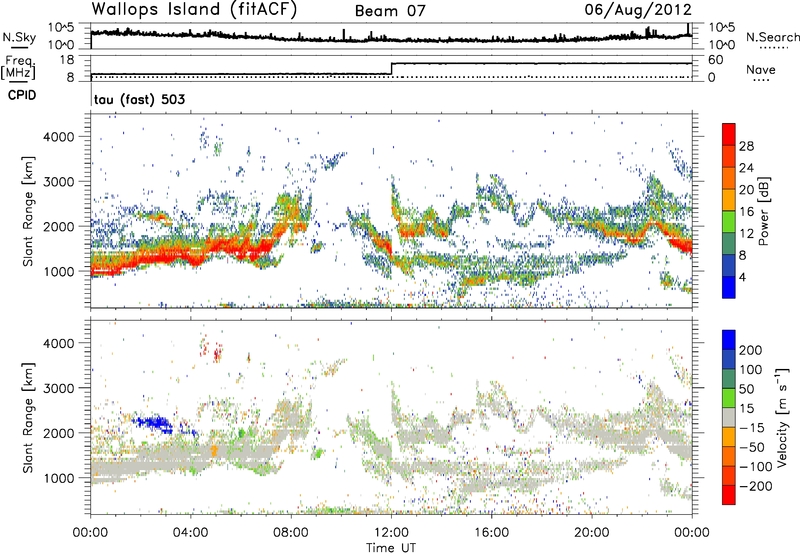
Task: Click the 1000 tick in the velocity panel
Action: click(x=59, y=477)
